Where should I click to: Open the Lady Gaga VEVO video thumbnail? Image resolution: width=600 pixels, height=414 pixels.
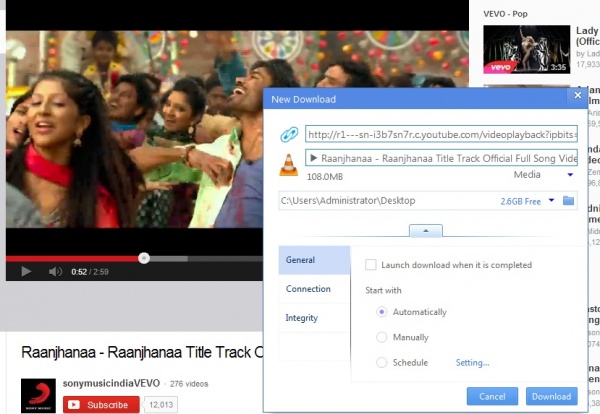pos(527,49)
